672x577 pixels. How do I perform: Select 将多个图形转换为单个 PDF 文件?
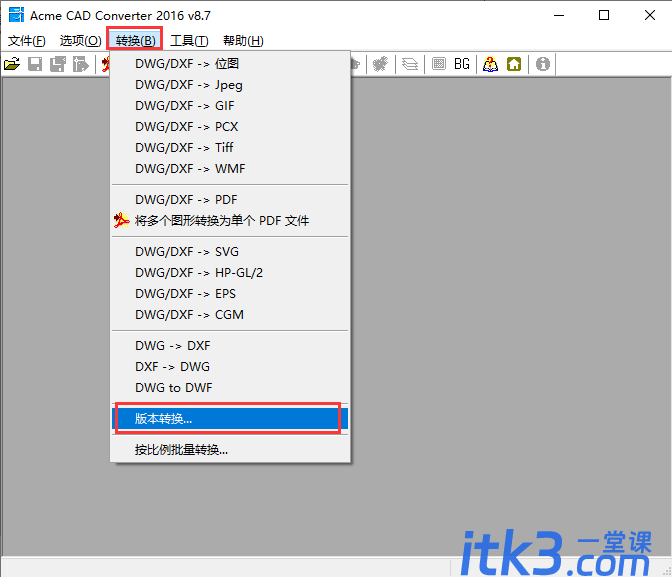coord(230,221)
